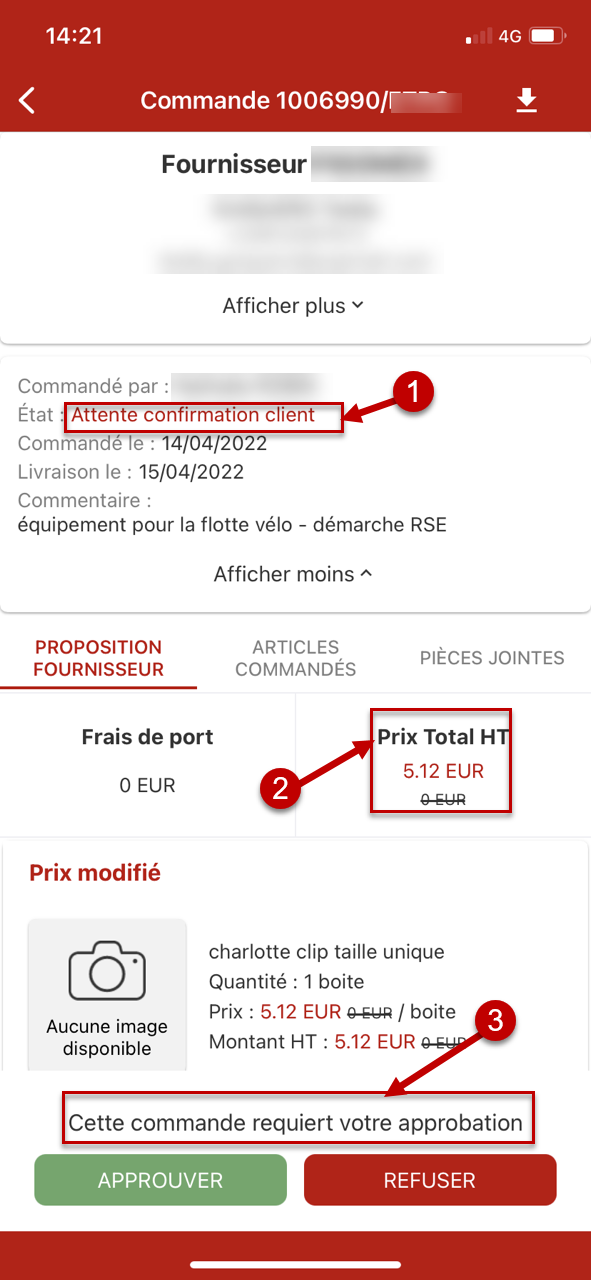Tap the Frais de port cell
Viewport: 591px width, 1280px height.
(148, 762)
